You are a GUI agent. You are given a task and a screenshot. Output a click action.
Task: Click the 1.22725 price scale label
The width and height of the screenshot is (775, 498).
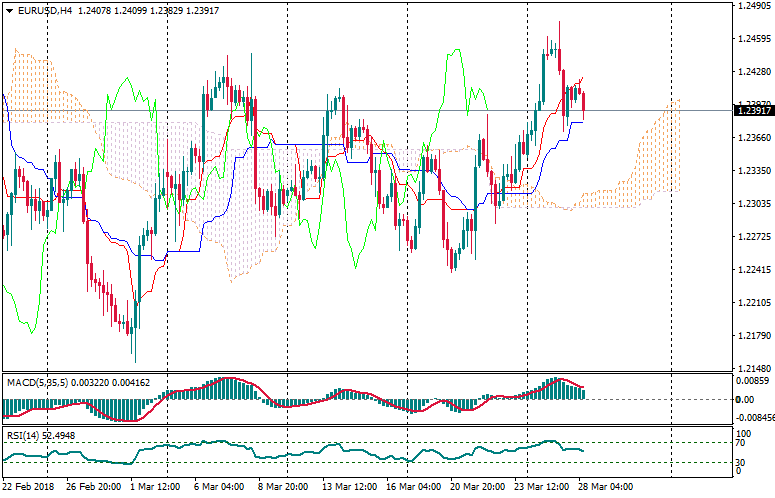pos(752,237)
